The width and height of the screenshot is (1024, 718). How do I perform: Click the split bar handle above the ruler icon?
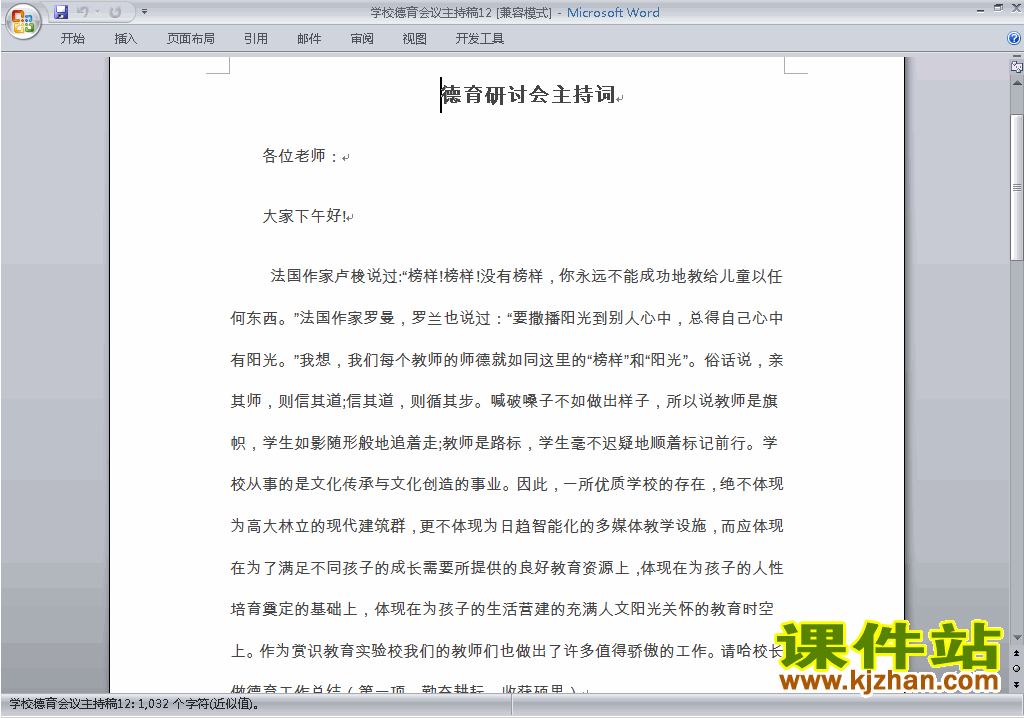1017,57
